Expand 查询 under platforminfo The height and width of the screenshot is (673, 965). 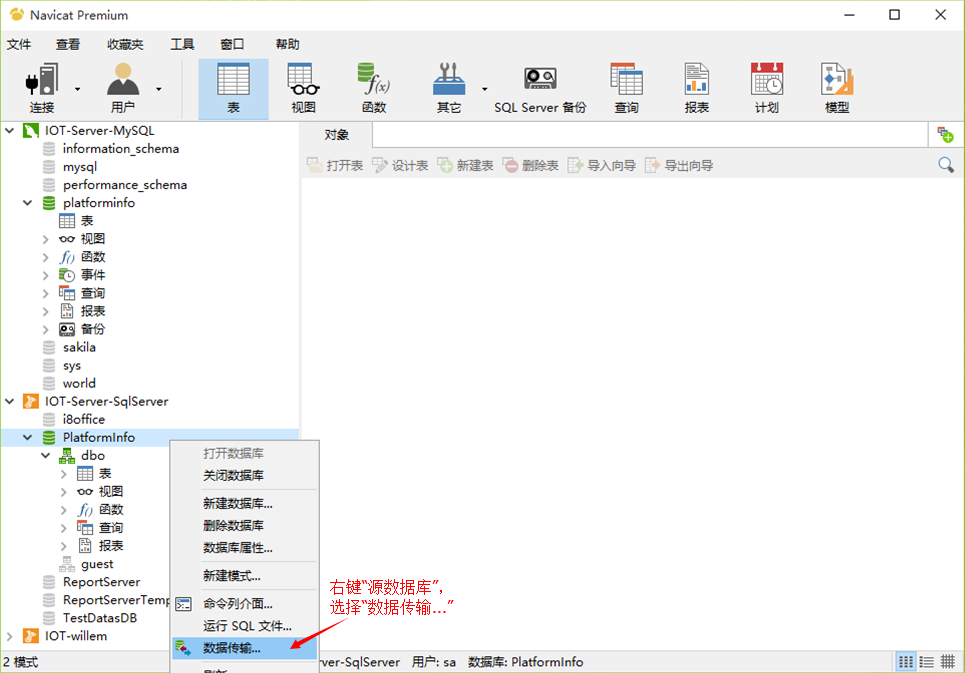click(x=46, y=293)
